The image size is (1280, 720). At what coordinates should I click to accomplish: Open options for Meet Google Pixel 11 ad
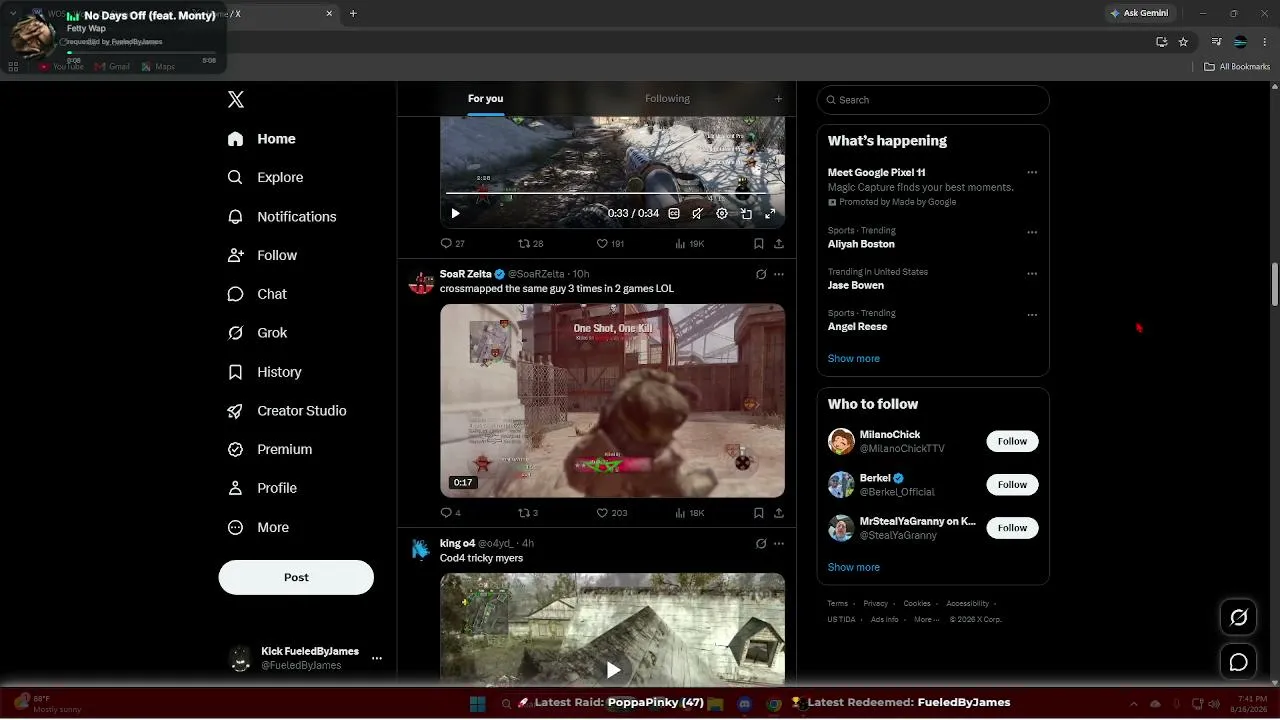1032,173
